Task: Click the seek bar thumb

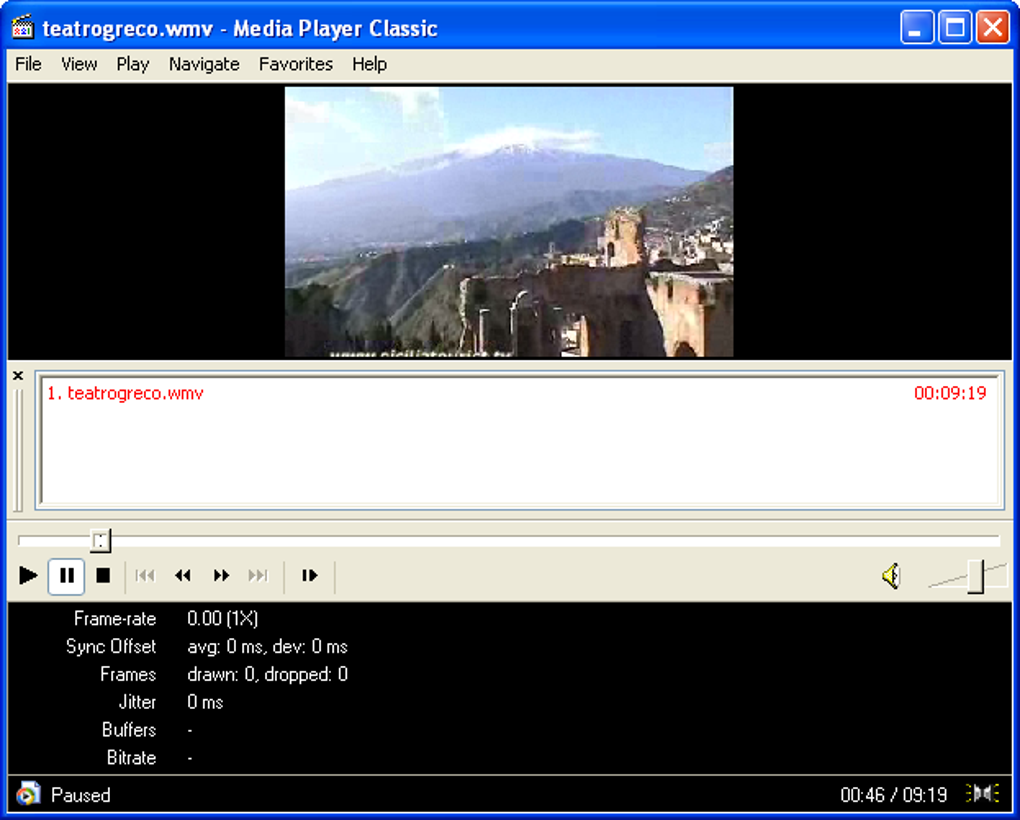Action: pos(100,540)
